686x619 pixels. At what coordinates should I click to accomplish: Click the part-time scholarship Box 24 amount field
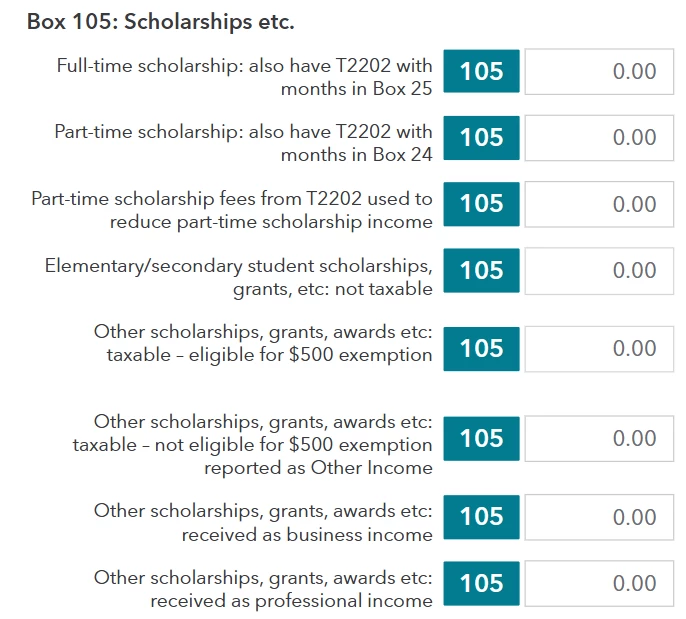(599, 137)
